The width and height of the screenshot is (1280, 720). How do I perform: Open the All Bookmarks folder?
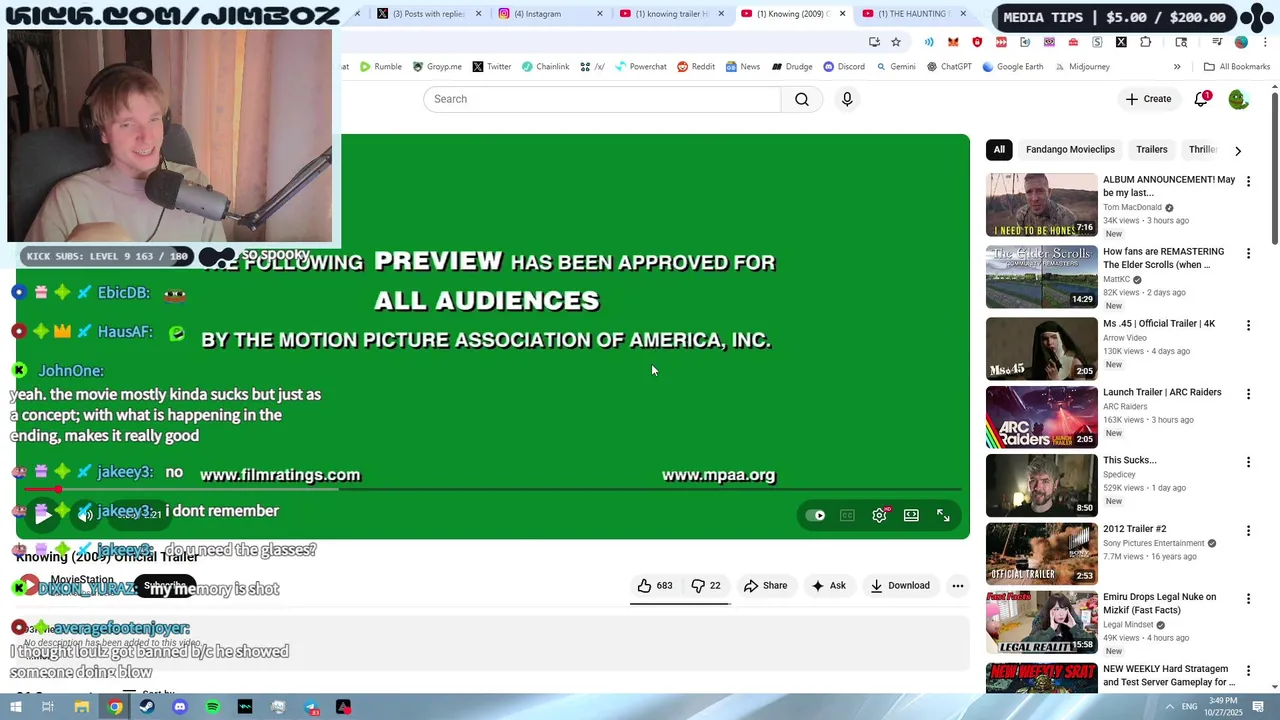pos(1237,67)
